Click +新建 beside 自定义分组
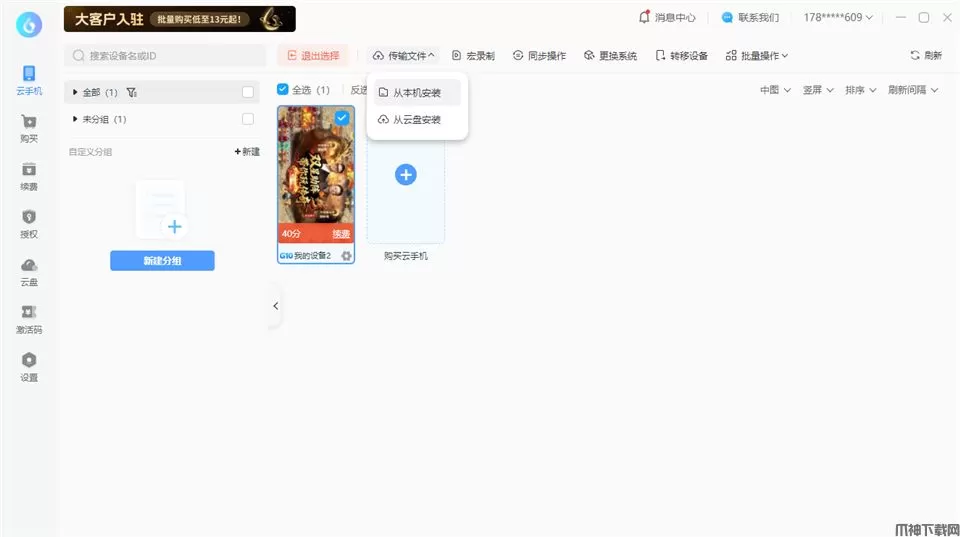Viewport: 960px width, 537px height. pyautogui.click(x=247, y=151)
